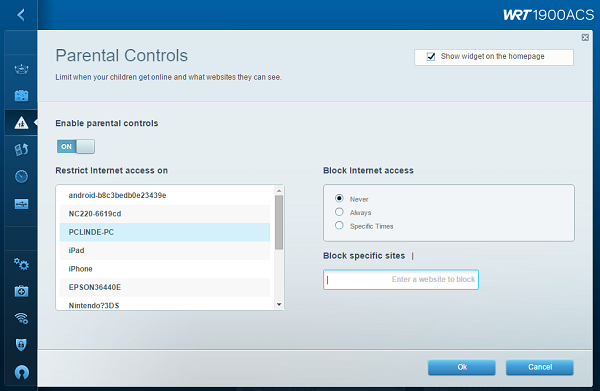Click the Ok button

[x=462, y=367]
